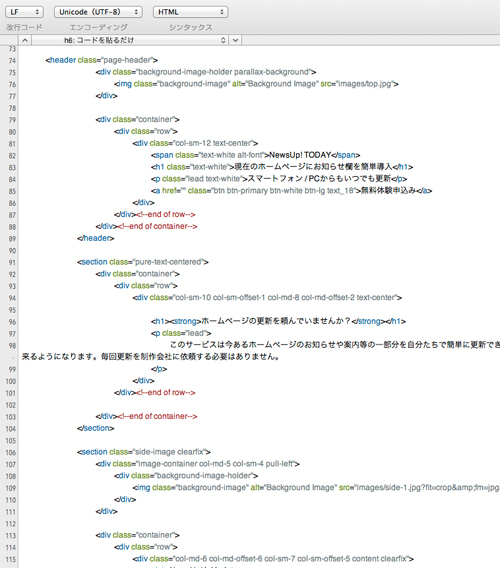Click the lead text 'スマートフォン / PCからもいつでも更新'

[x=319, y=179]
